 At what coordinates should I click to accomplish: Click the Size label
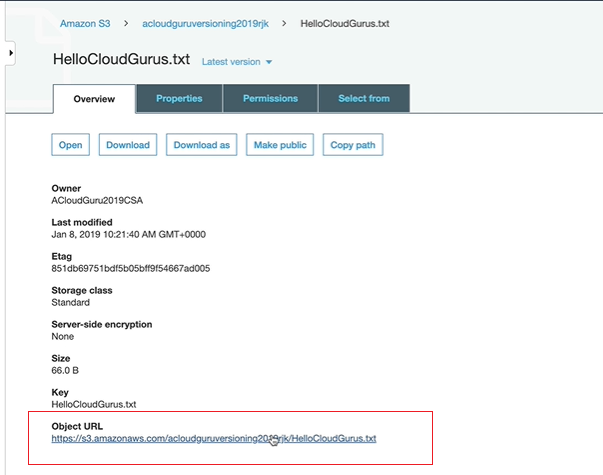point(61,358)
